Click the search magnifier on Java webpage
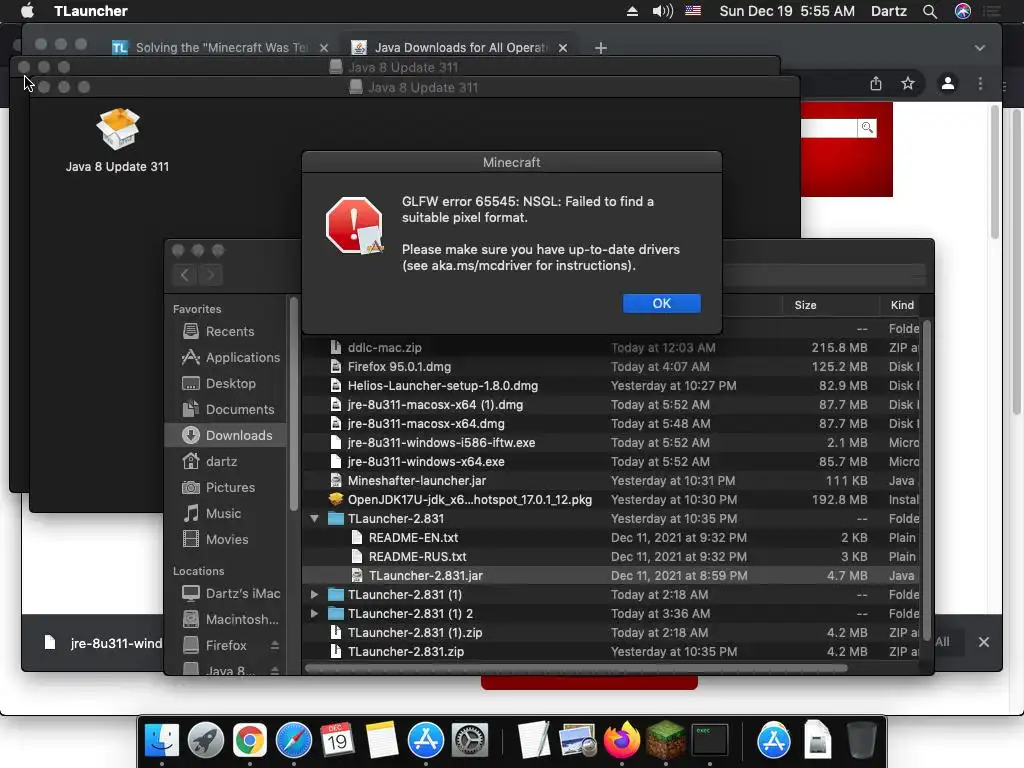This screenshot has width=1024, height=768. [867, 127]
